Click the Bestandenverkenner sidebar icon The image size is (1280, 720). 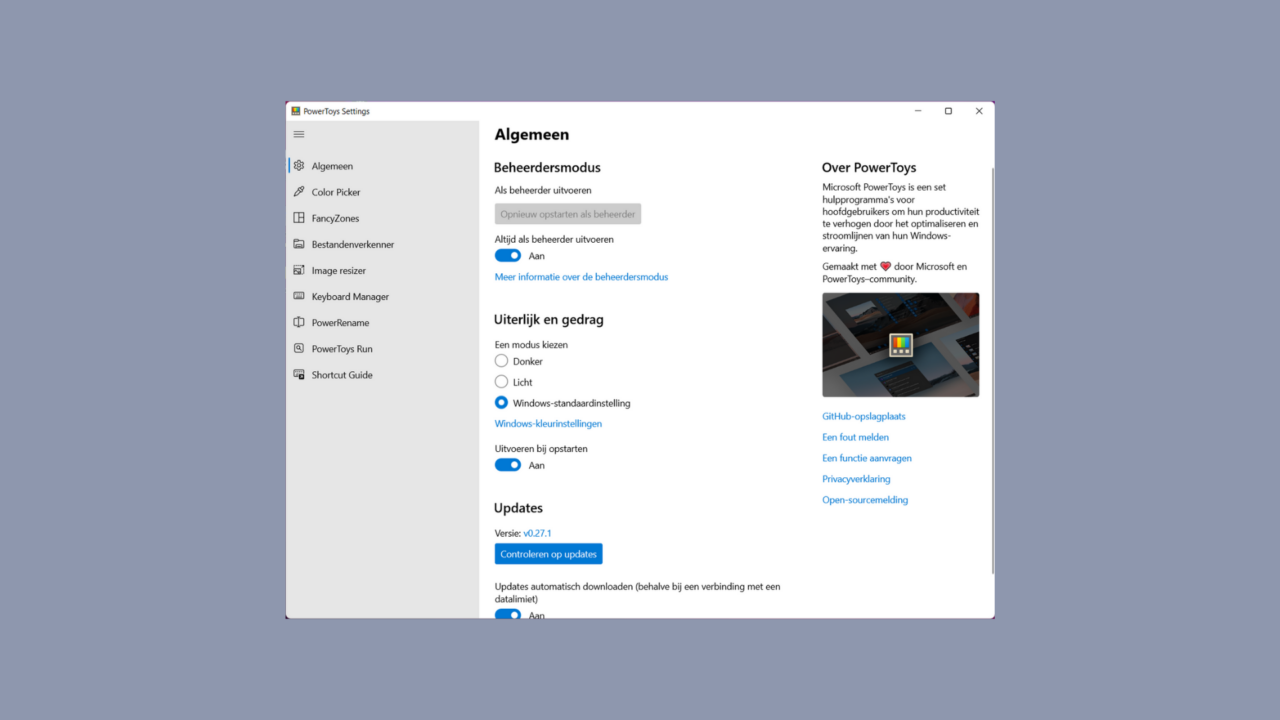(299, 244)
